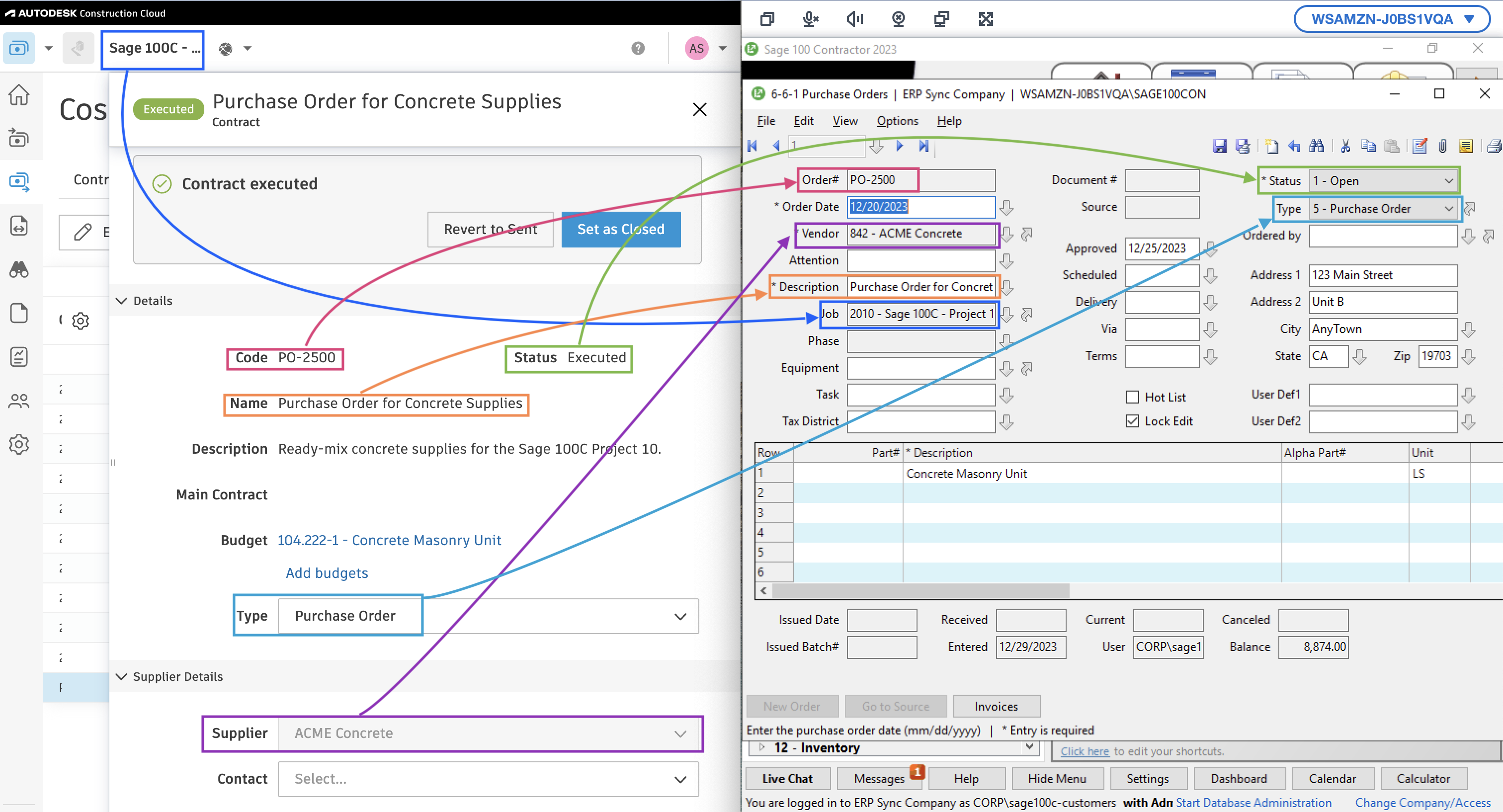Click the Save icon in the Sage toolbar
1503x812 pixels.
pos(1219,147)
